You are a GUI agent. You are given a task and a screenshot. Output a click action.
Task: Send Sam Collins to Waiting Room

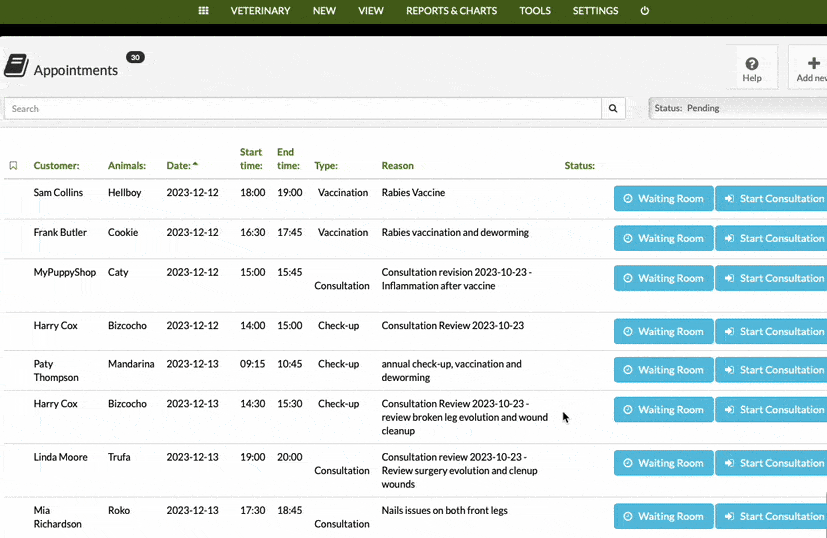point(663,198)
